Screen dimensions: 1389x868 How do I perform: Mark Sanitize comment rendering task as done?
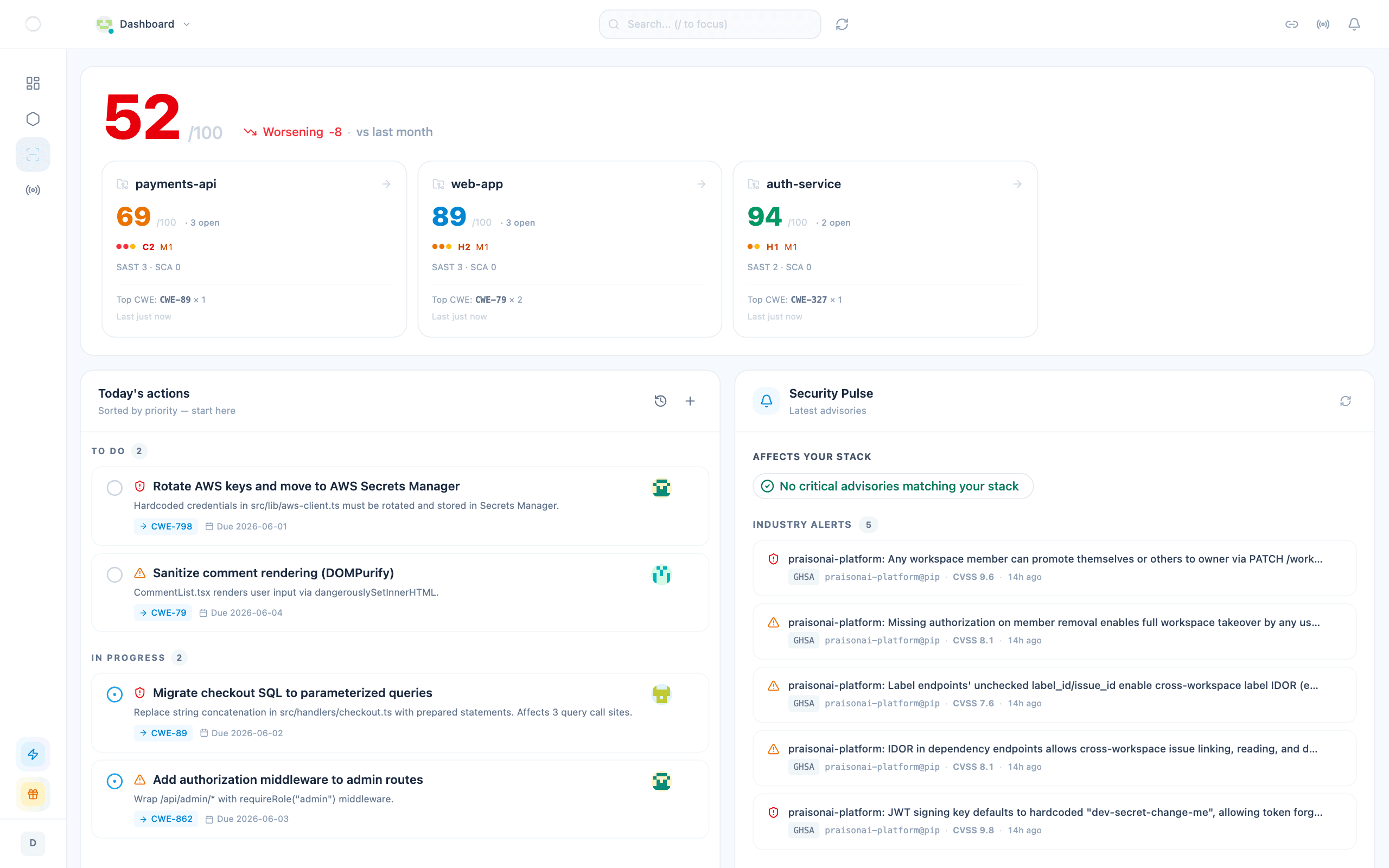coord(115,574)
